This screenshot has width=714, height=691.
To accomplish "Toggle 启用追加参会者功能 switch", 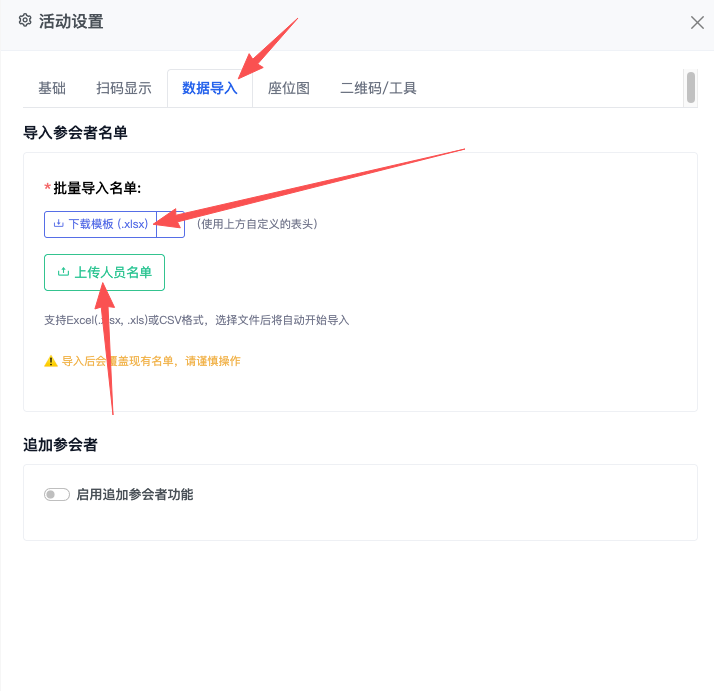I will click(x=57, y=494).
